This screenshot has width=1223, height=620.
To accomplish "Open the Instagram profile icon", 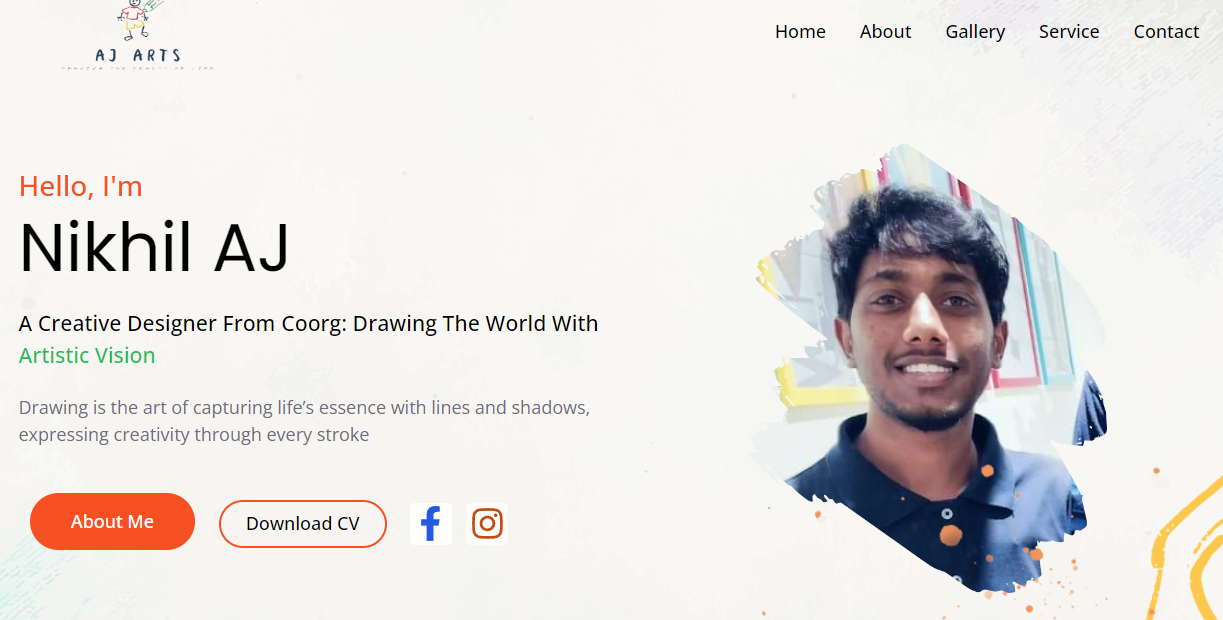I will 487,524.
